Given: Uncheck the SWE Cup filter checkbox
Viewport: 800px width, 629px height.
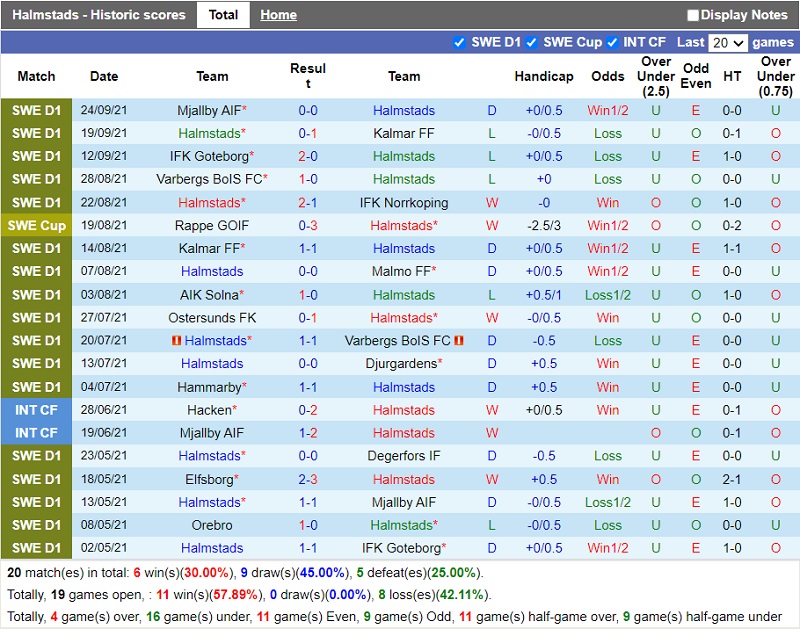Looking at the screenshot, I should (532, 42).
